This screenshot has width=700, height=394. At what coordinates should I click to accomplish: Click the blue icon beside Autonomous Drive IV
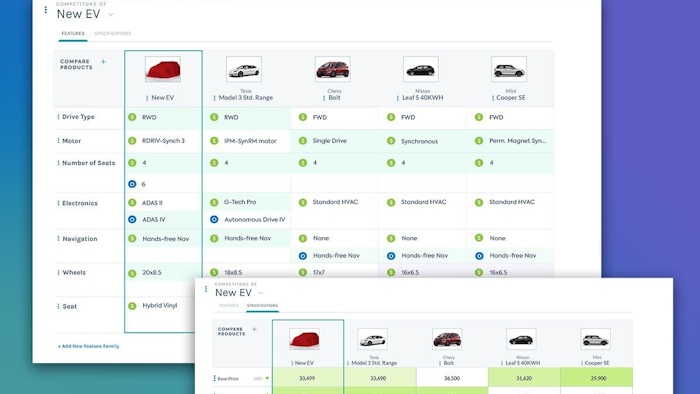point(214,220)
